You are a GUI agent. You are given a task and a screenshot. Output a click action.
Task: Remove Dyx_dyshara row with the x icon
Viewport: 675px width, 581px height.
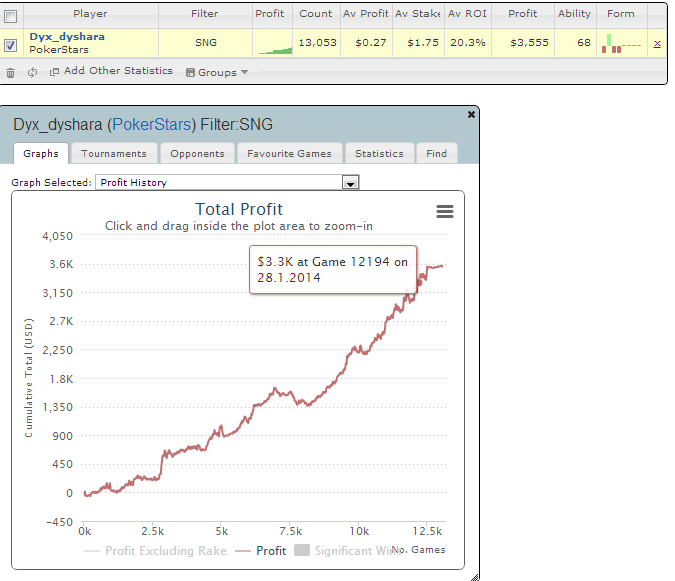[x=657, y=43]
